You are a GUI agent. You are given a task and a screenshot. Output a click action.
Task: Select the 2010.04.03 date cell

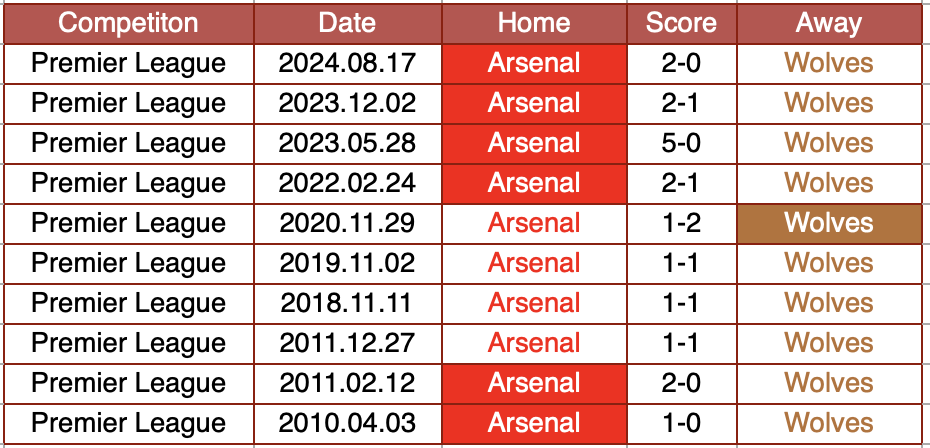click(x=347, y=423)
